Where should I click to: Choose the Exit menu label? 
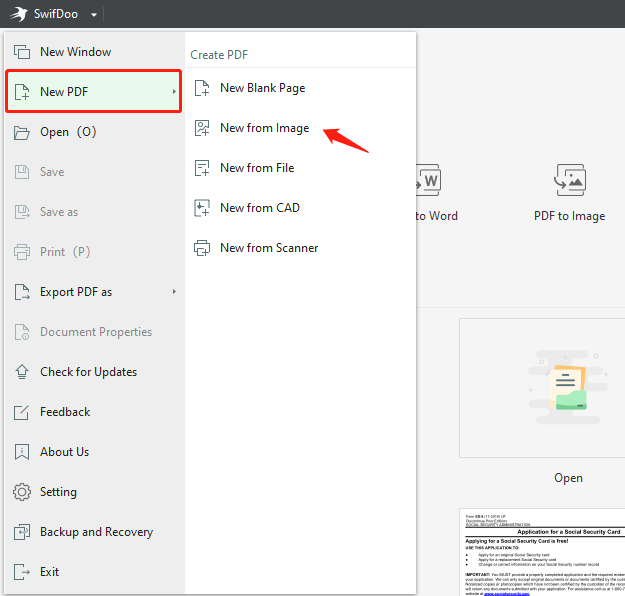click(x=49, y=572)
